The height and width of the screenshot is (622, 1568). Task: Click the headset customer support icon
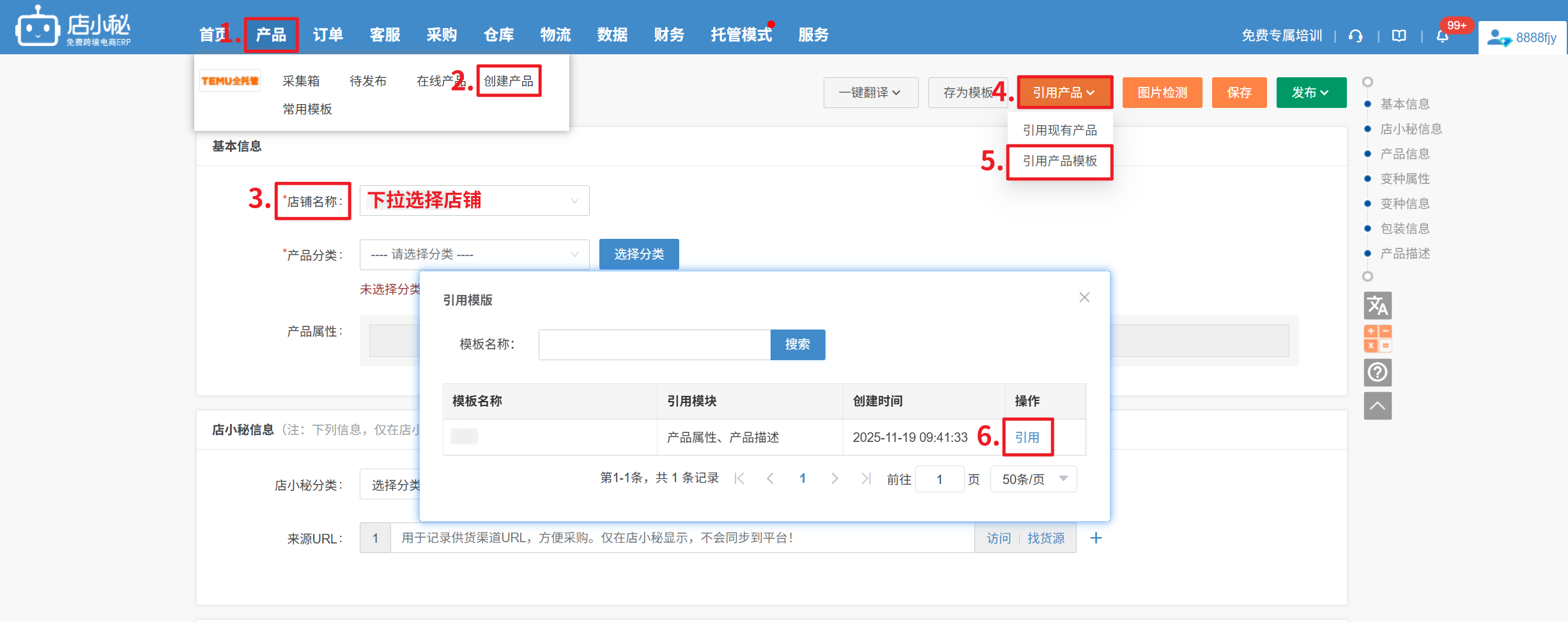coord(1355,36)
